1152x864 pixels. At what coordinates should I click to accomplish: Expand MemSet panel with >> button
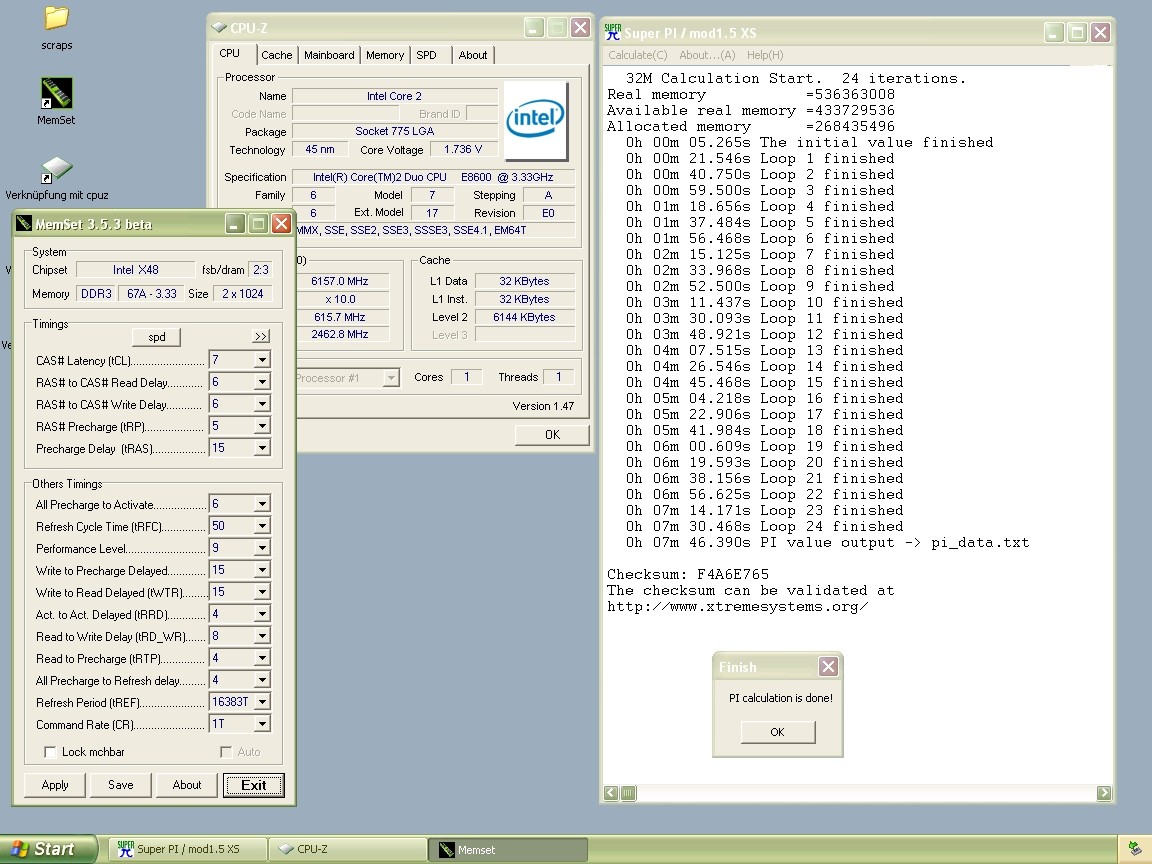[x=261, y=336]
